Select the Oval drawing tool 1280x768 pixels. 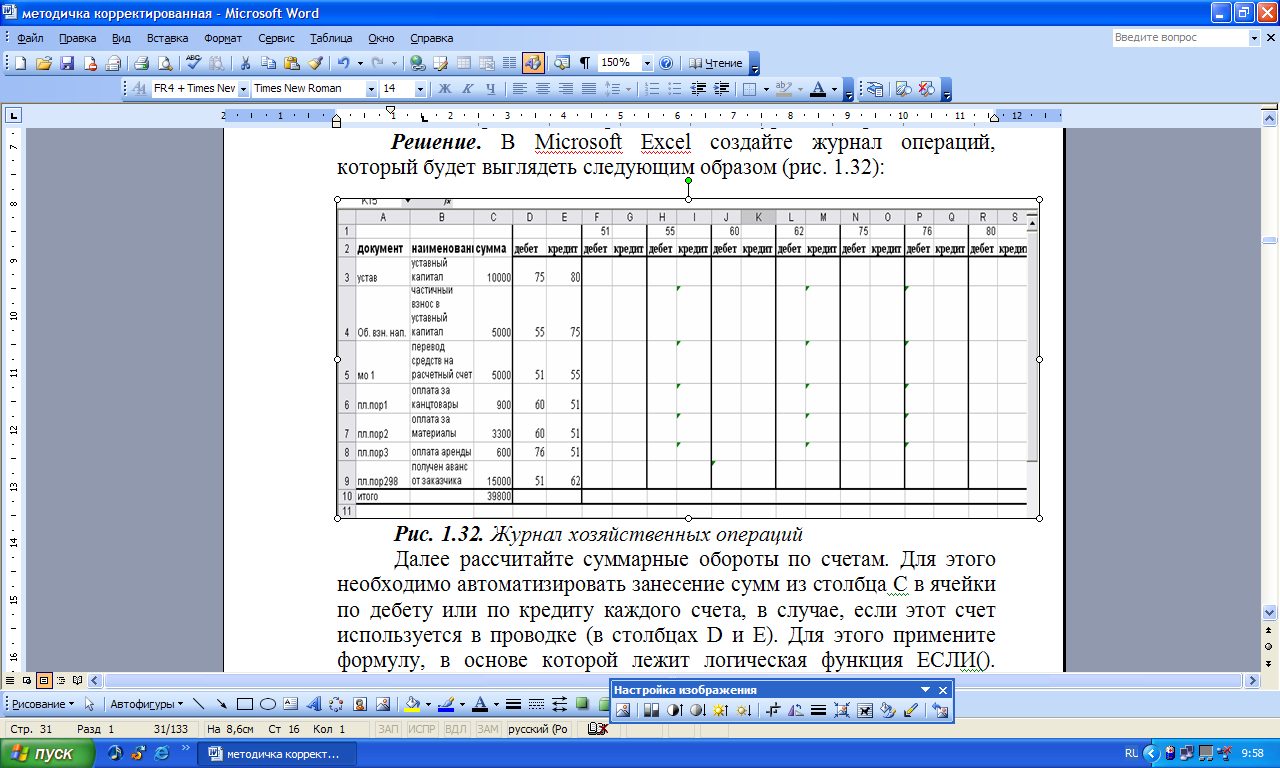[x=267, y=704]
